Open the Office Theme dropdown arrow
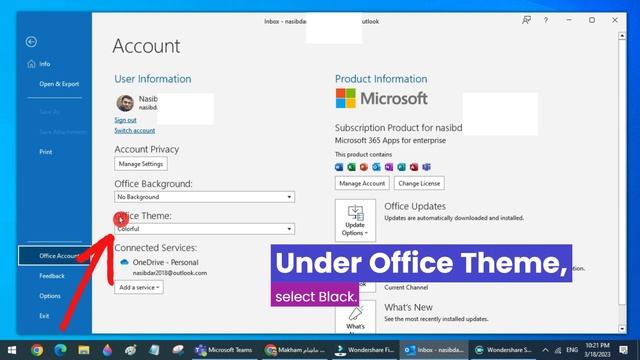 point(289,229)
